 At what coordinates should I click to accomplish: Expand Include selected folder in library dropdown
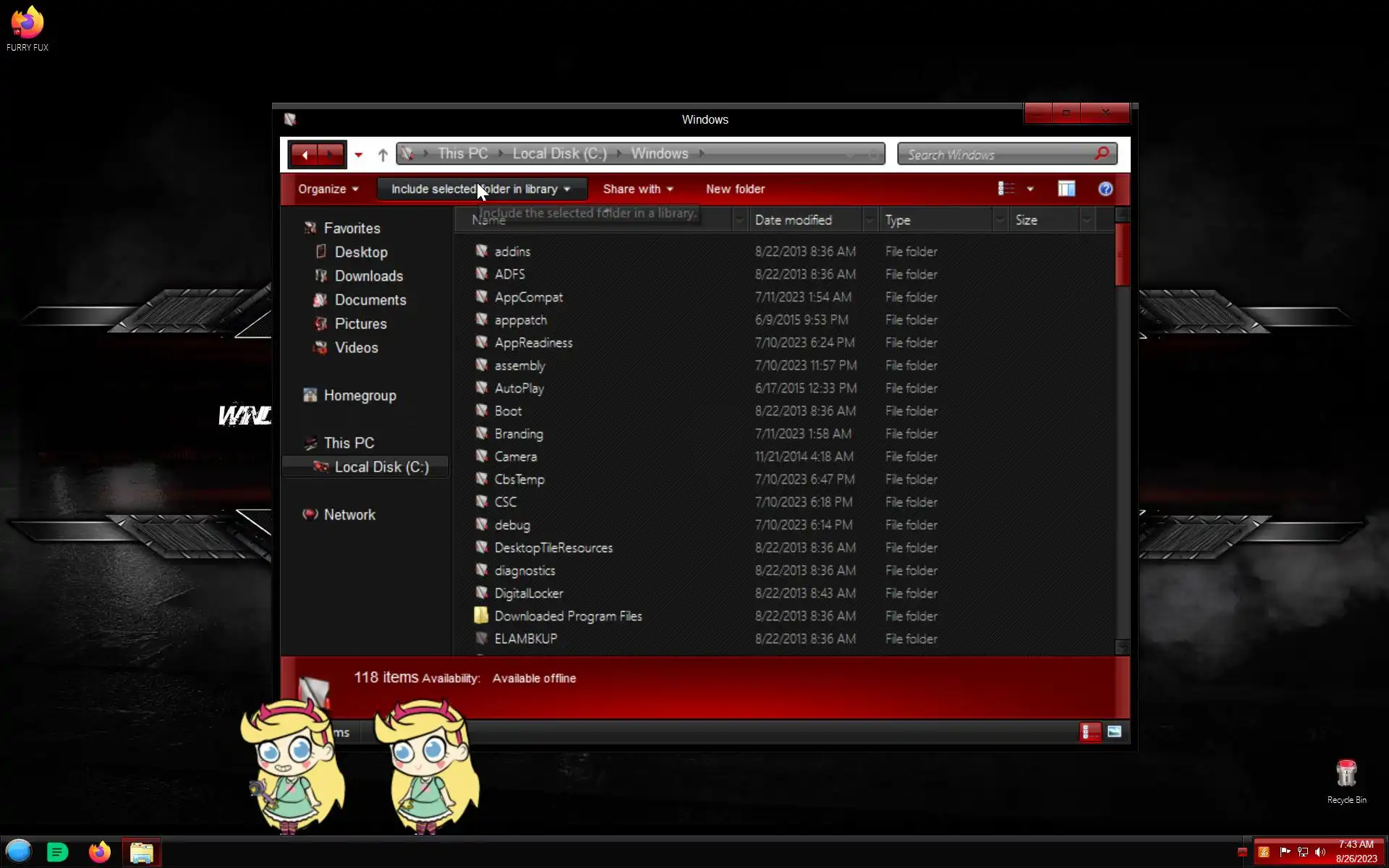[x=566, y=190]
